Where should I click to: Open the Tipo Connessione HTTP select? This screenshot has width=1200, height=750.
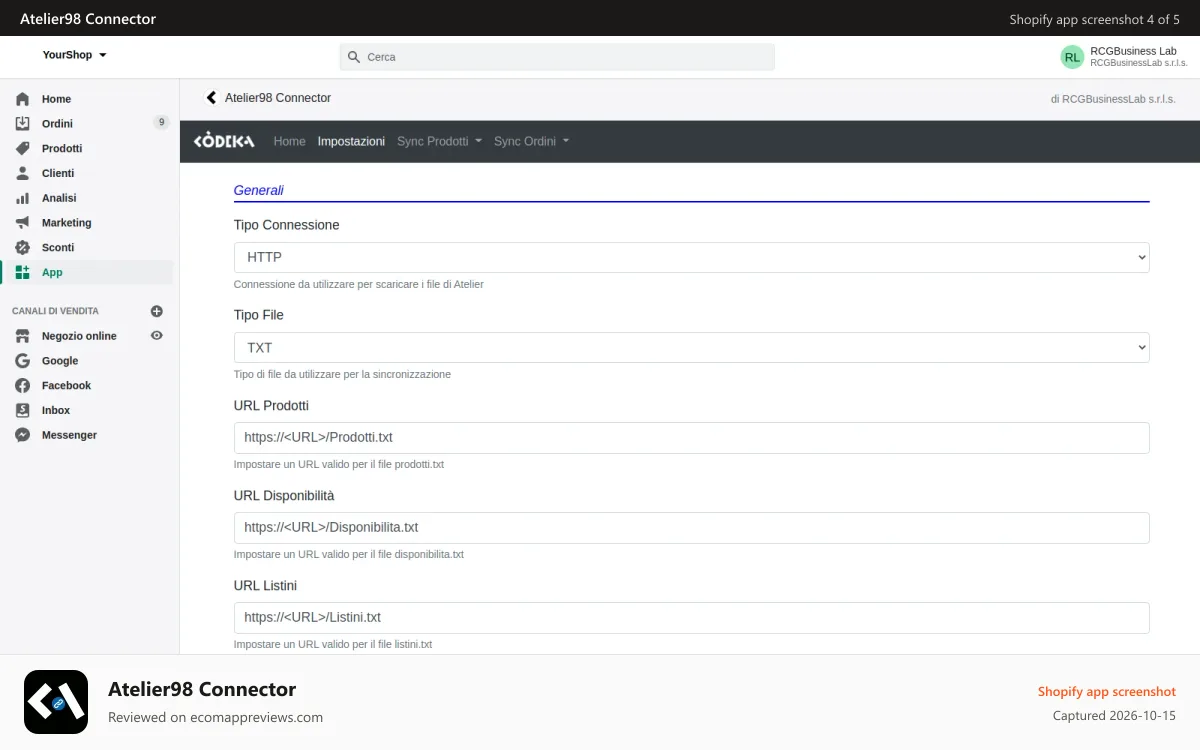click(691, 257)
